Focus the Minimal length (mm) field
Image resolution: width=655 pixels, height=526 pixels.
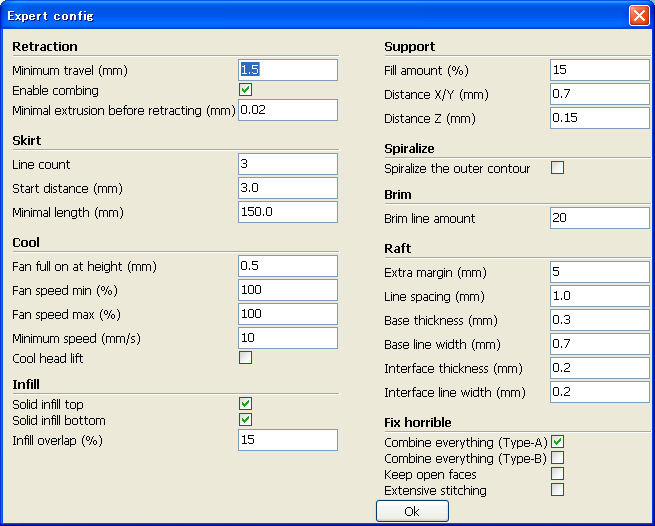[x=288, y=212]
